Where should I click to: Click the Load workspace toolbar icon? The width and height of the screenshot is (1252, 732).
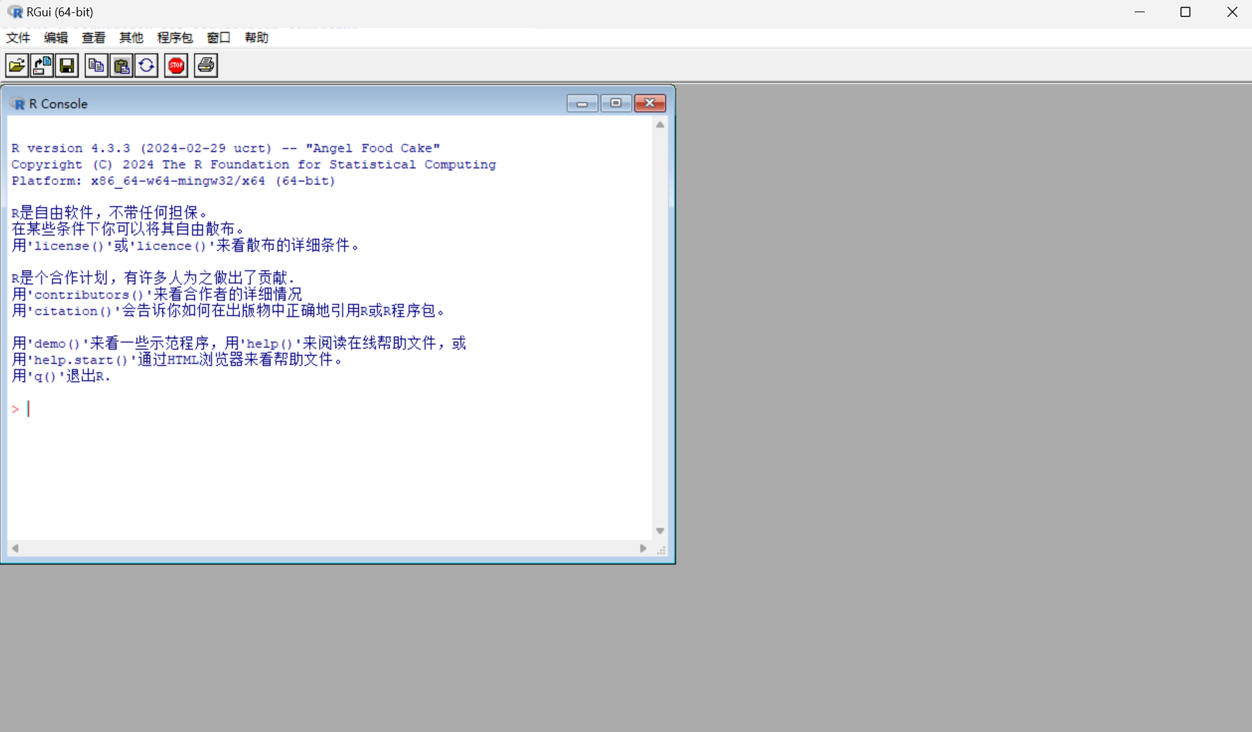[42, 66]
